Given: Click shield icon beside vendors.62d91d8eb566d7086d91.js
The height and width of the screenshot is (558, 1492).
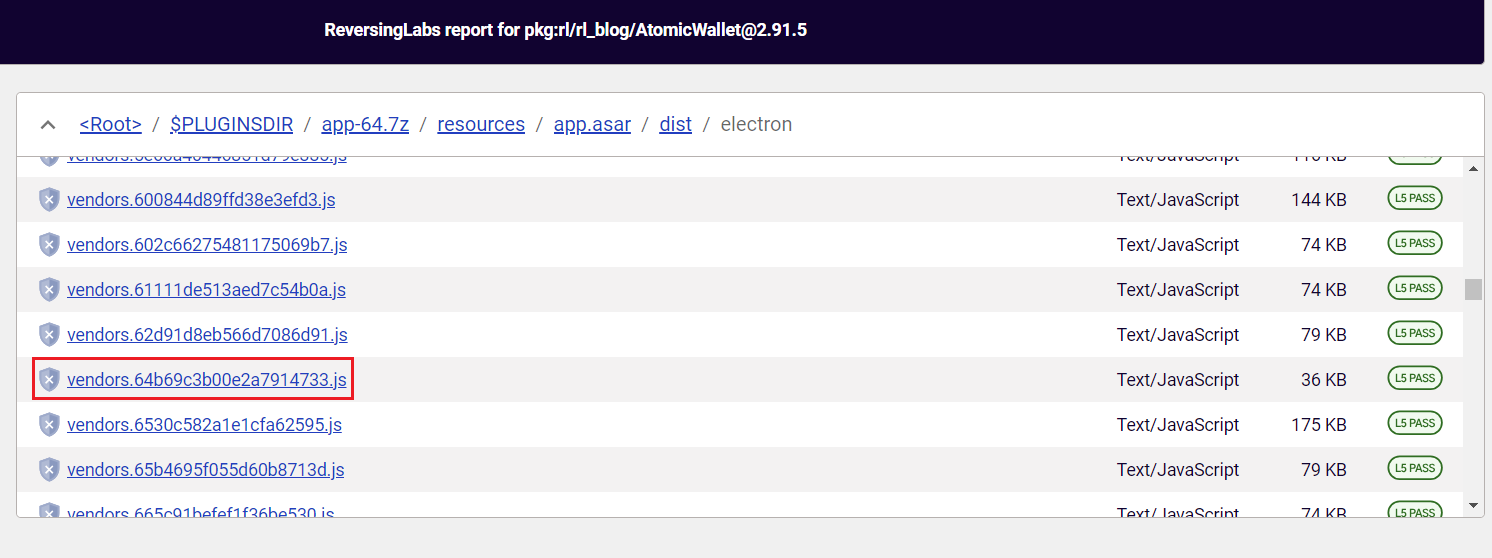Looking at the screenshot, I should 49,335.
